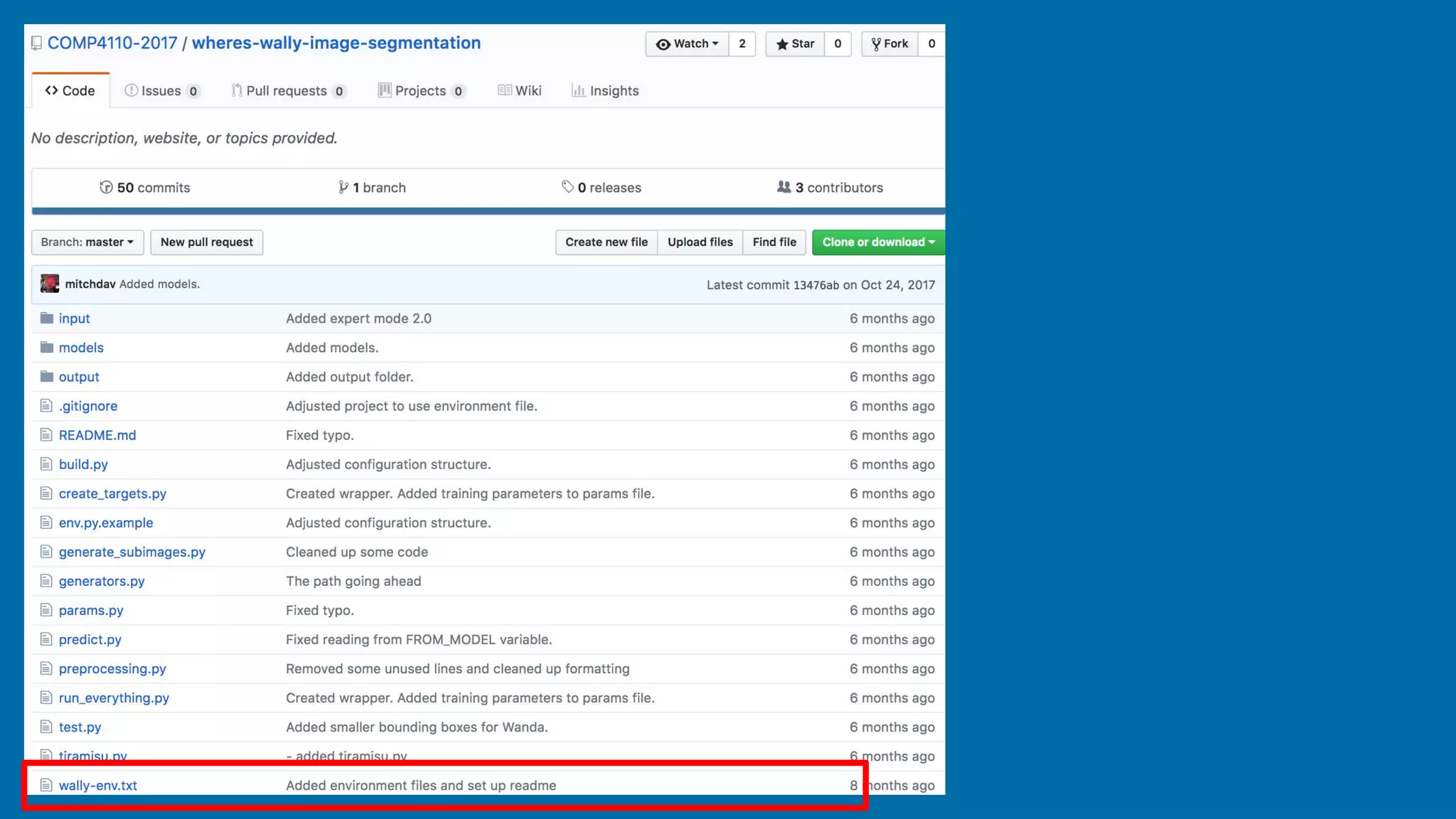Open the run_everything.py file

point(114,697)
